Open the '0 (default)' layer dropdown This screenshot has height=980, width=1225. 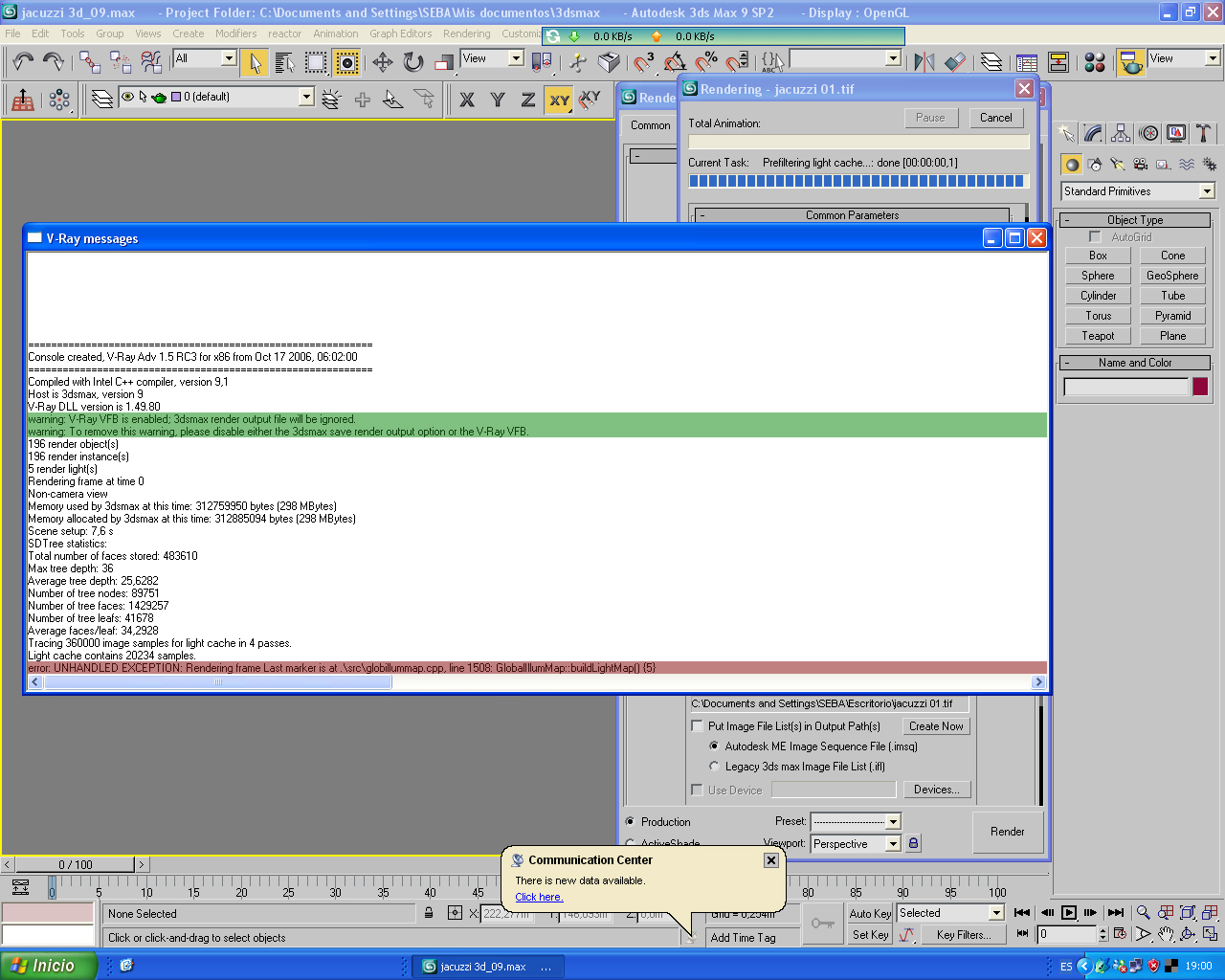306,97
